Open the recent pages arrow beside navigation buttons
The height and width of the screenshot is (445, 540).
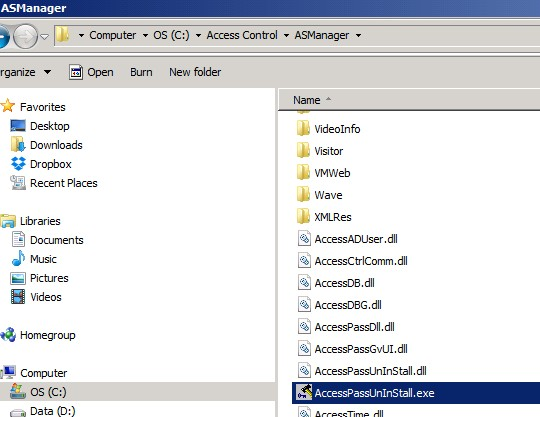[44, 36]
